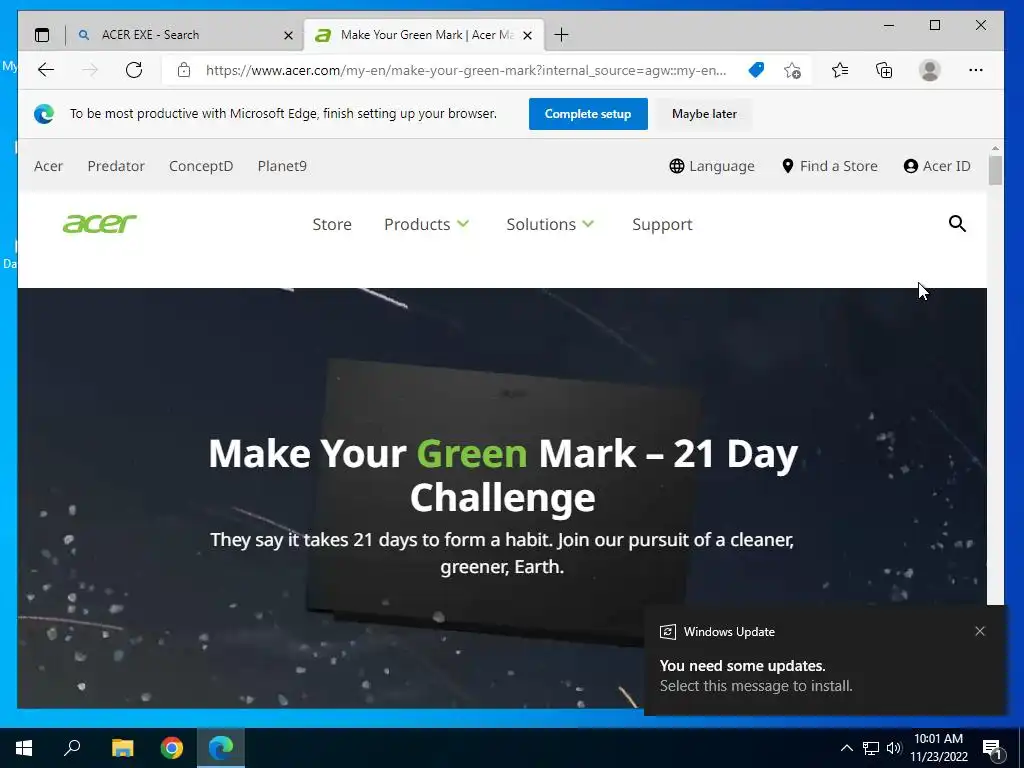Click Microsoft Edge taskbar icon
Screen dimensions: 1024x768
point(221,748)
